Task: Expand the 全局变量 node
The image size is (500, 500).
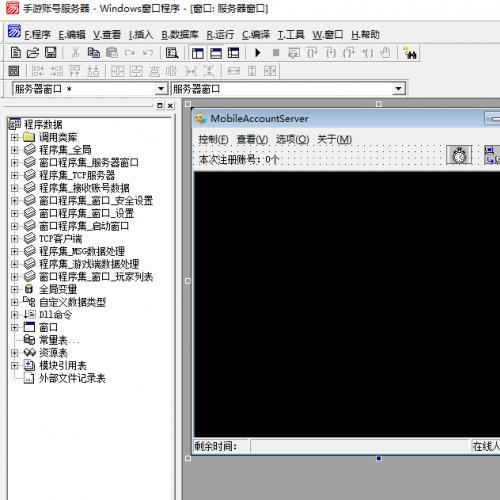Action: tap(14, 289)
